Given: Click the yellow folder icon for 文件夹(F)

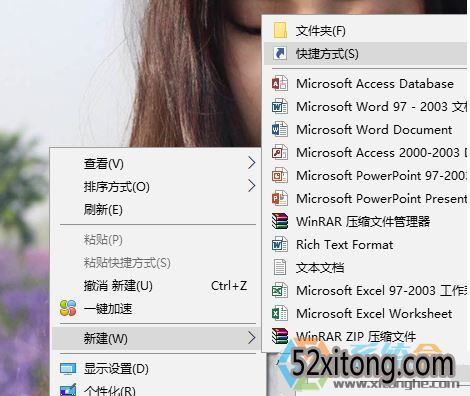Looking at the screenshot, I should (280, 31).
